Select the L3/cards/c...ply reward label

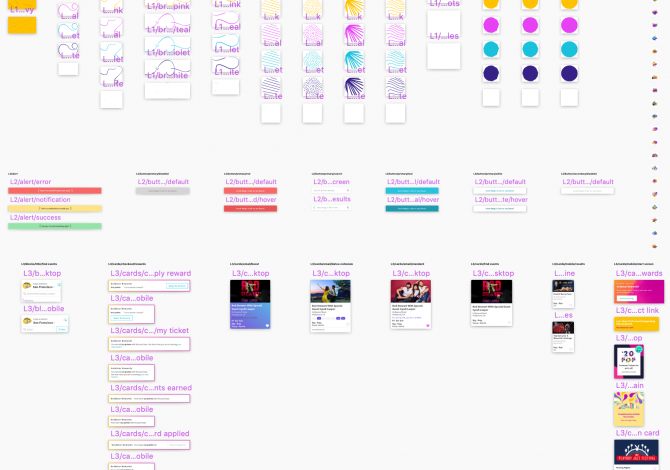tap(150, 273)
